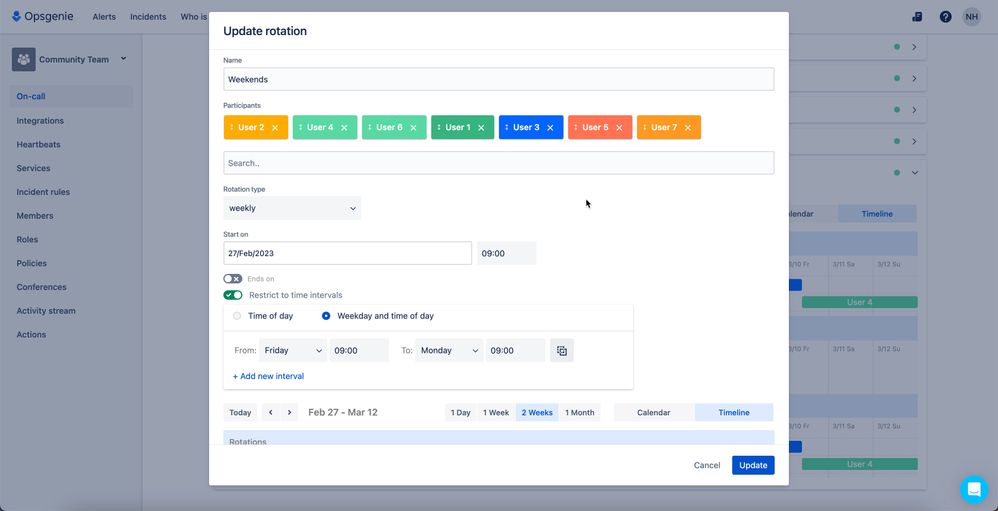Switch to 1 Day view
This screenshot has height=511, width=998.
tap(460, 412)
